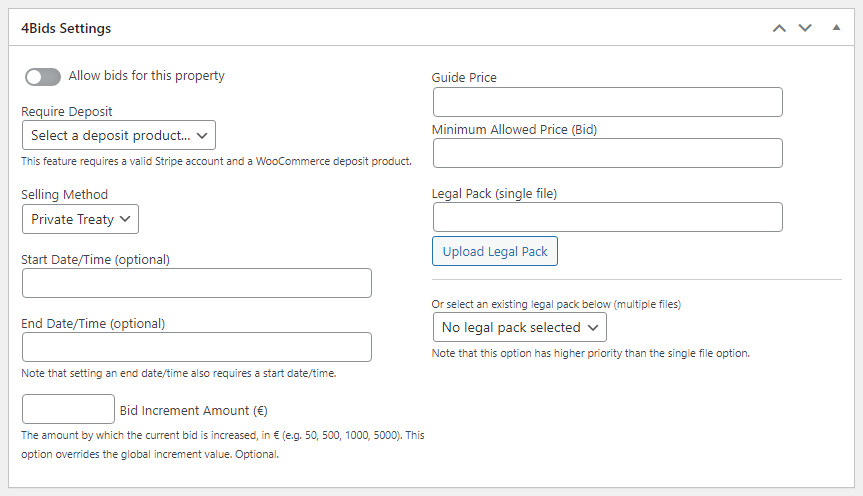The image size is (863, 496).
Task: Click the 'Legal Pack (single file)' label
Action: (494, 193)
